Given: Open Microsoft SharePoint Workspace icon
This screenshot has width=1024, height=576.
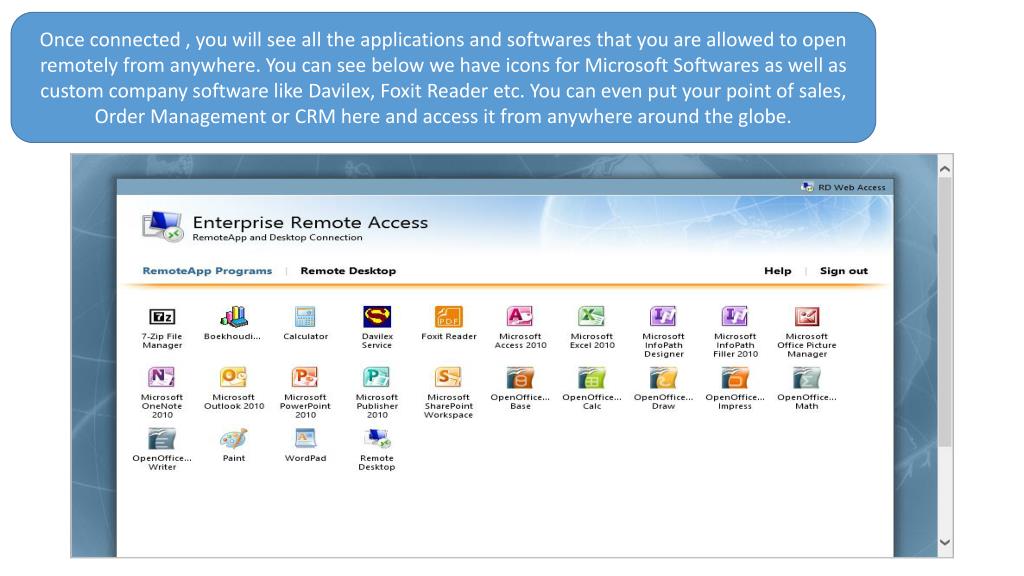Looking at the screenshot, I should (x=449, y=377).
